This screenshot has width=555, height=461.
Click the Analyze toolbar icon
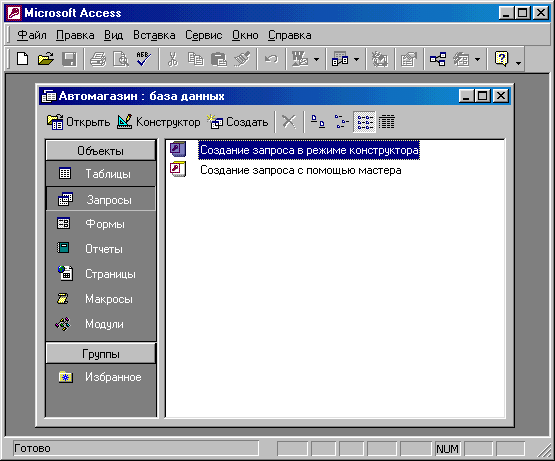(340, 59)
